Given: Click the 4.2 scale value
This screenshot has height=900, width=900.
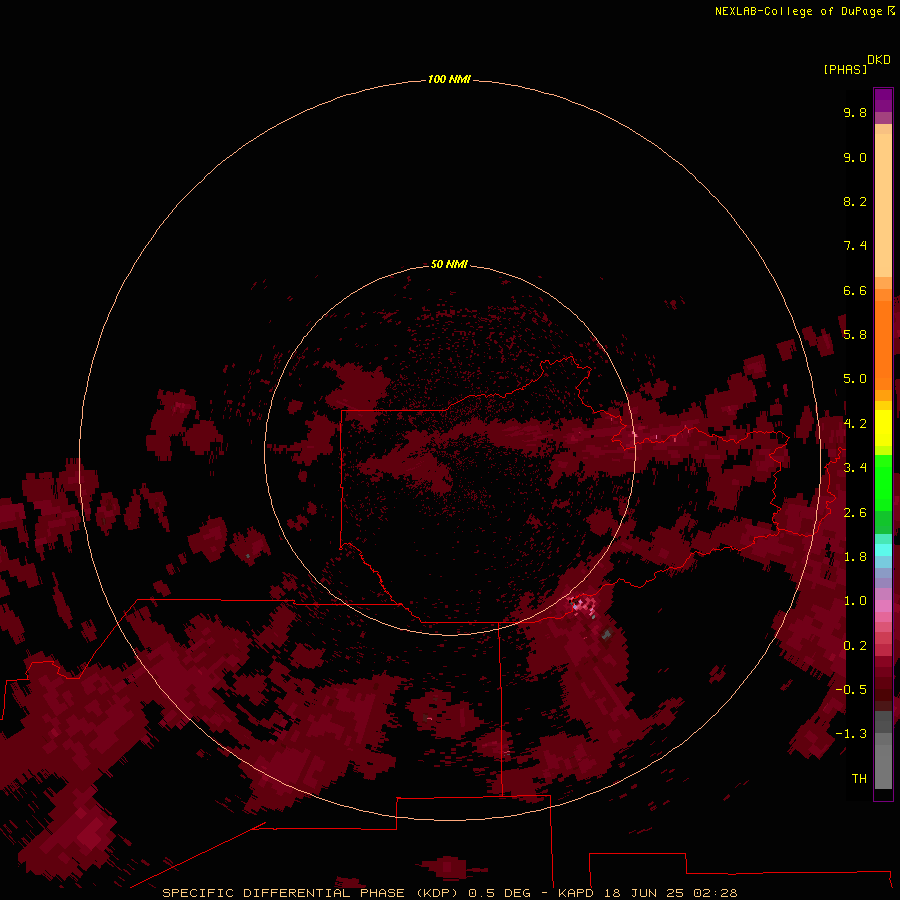Looking at the screenshot, I should [855, 423].
